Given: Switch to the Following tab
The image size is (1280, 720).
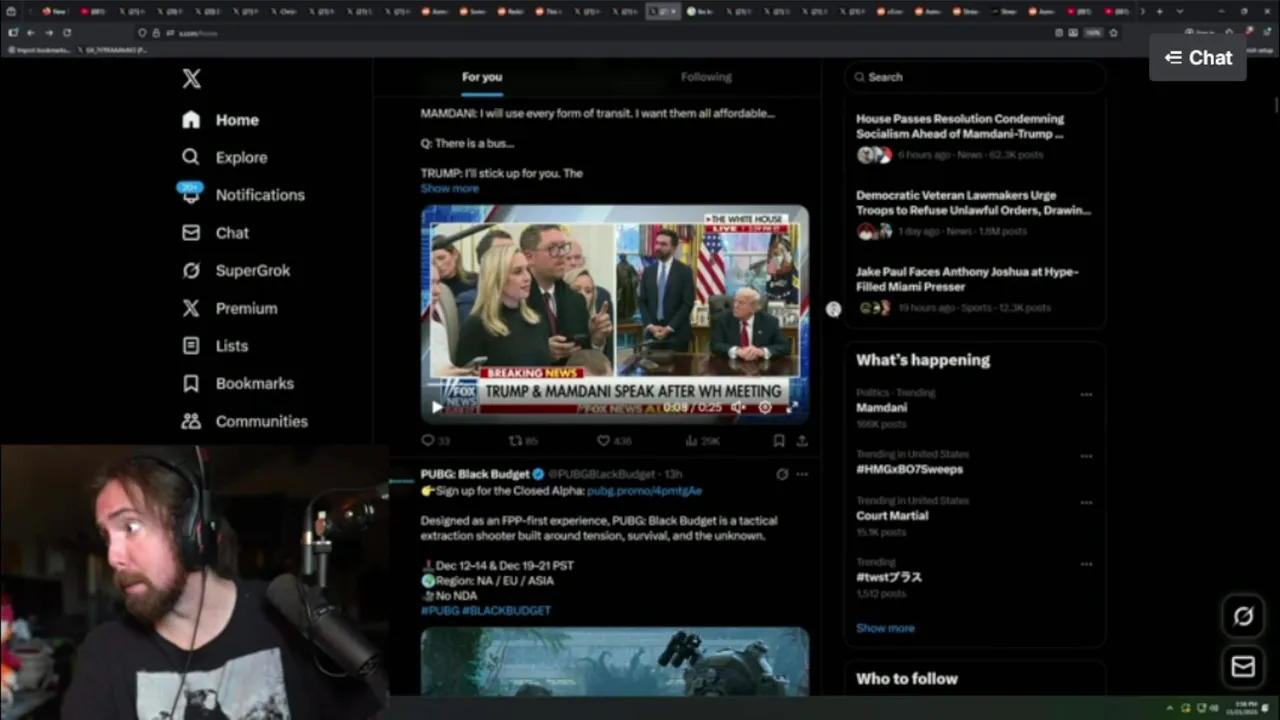Looking at the screenshot, I should pos(706,77).
